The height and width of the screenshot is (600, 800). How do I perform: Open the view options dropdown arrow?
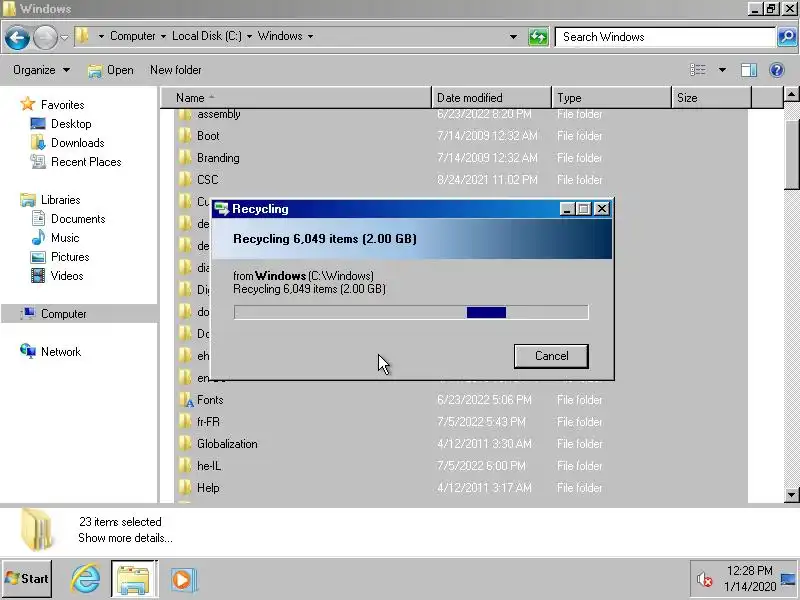(x=722, y=70)
